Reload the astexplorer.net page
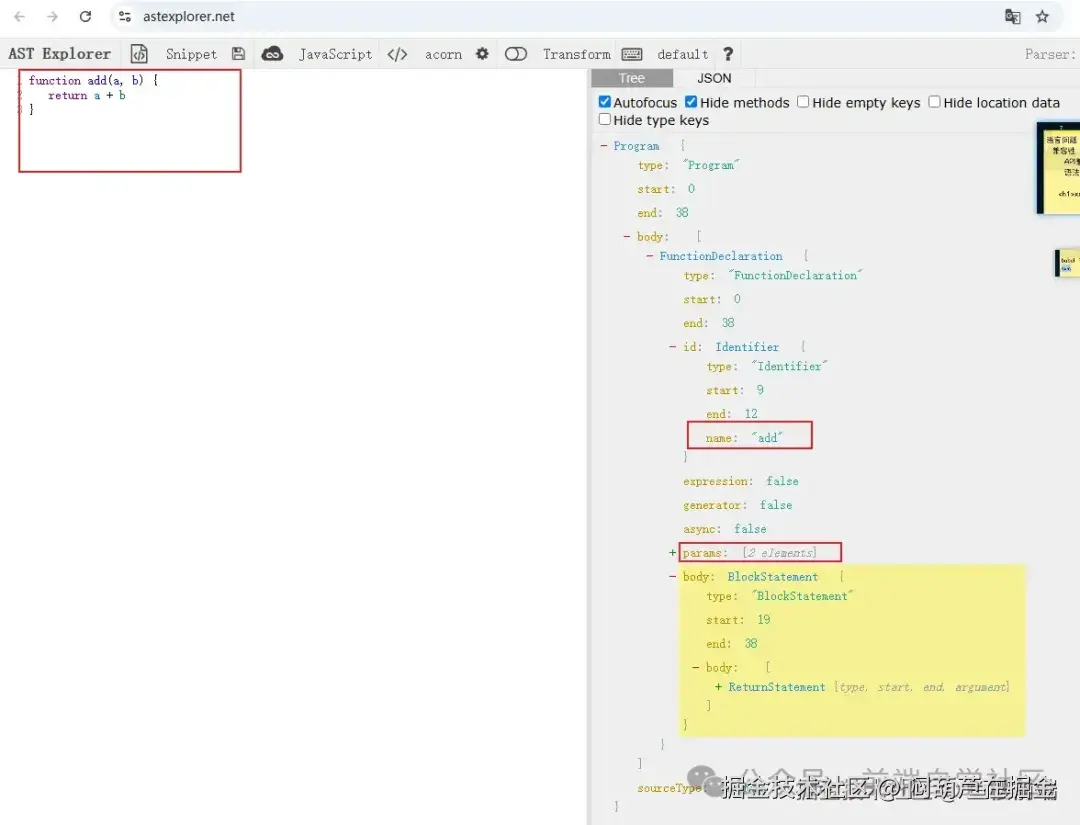The image size is (1080, 825). point(85,17)
